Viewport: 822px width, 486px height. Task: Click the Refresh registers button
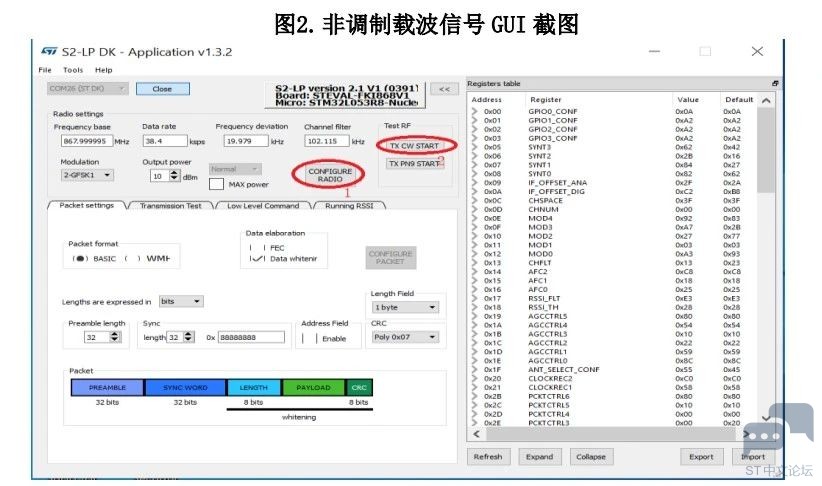tap(488, 457)
